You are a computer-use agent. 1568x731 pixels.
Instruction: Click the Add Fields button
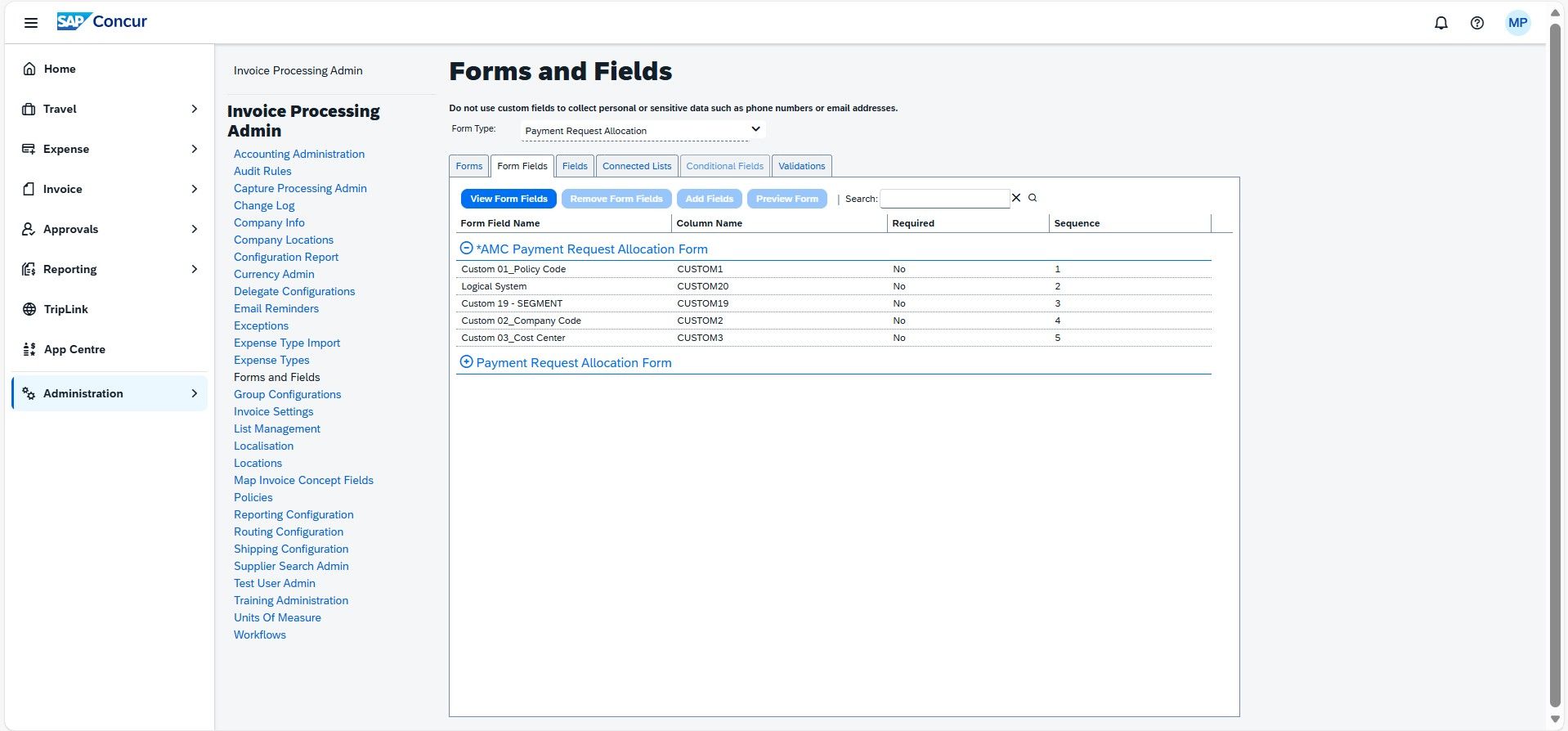pyautogui.click(x=709, y=199)
